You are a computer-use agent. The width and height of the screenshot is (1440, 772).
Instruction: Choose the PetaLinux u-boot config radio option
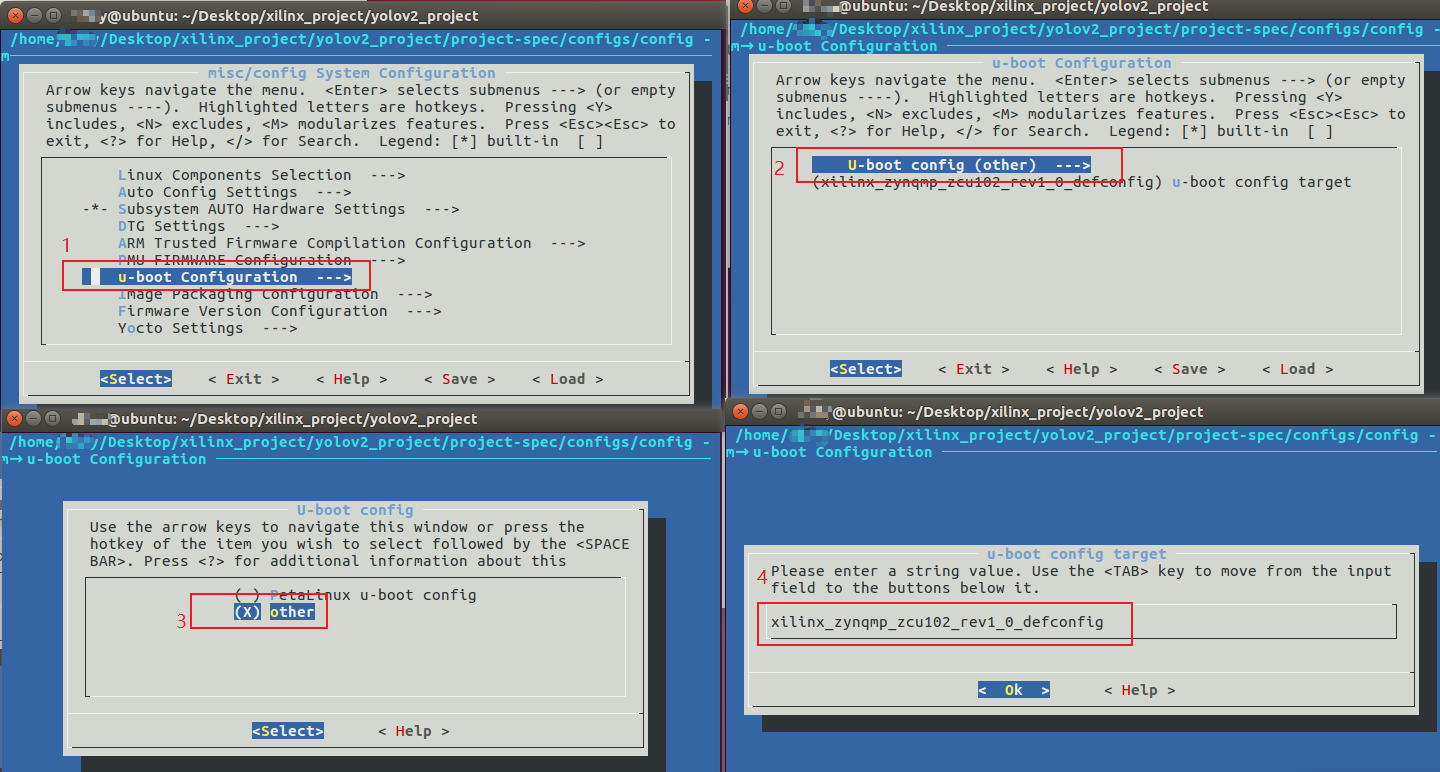pyautogui.click(x=355, y=595)
